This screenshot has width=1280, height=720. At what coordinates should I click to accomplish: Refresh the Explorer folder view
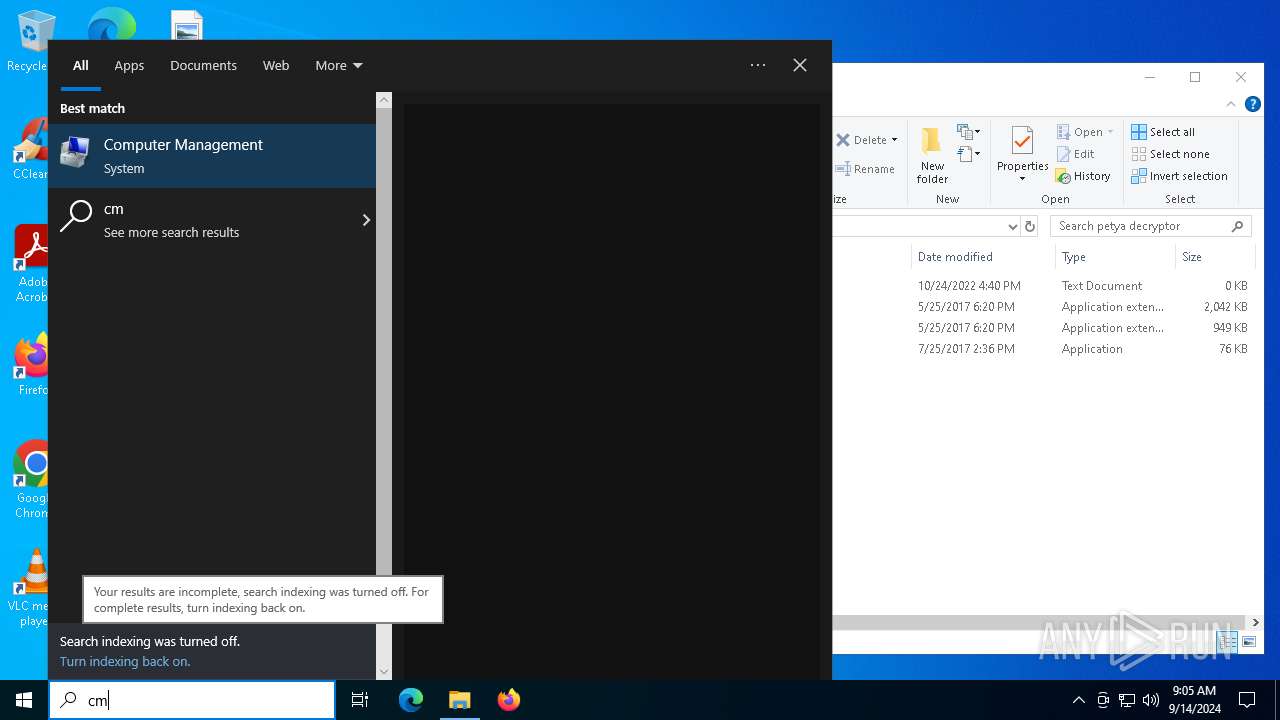[1030, 227]
